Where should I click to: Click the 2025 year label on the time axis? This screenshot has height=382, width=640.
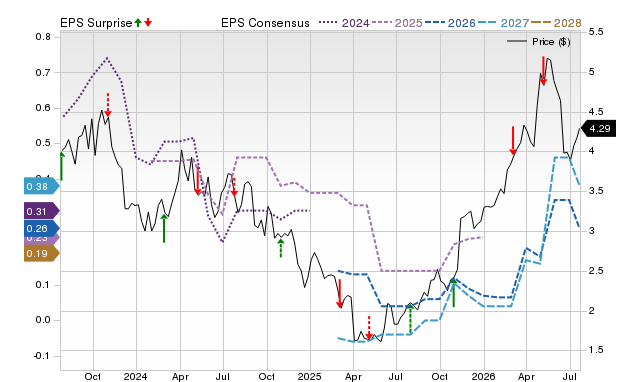(309, 376)
